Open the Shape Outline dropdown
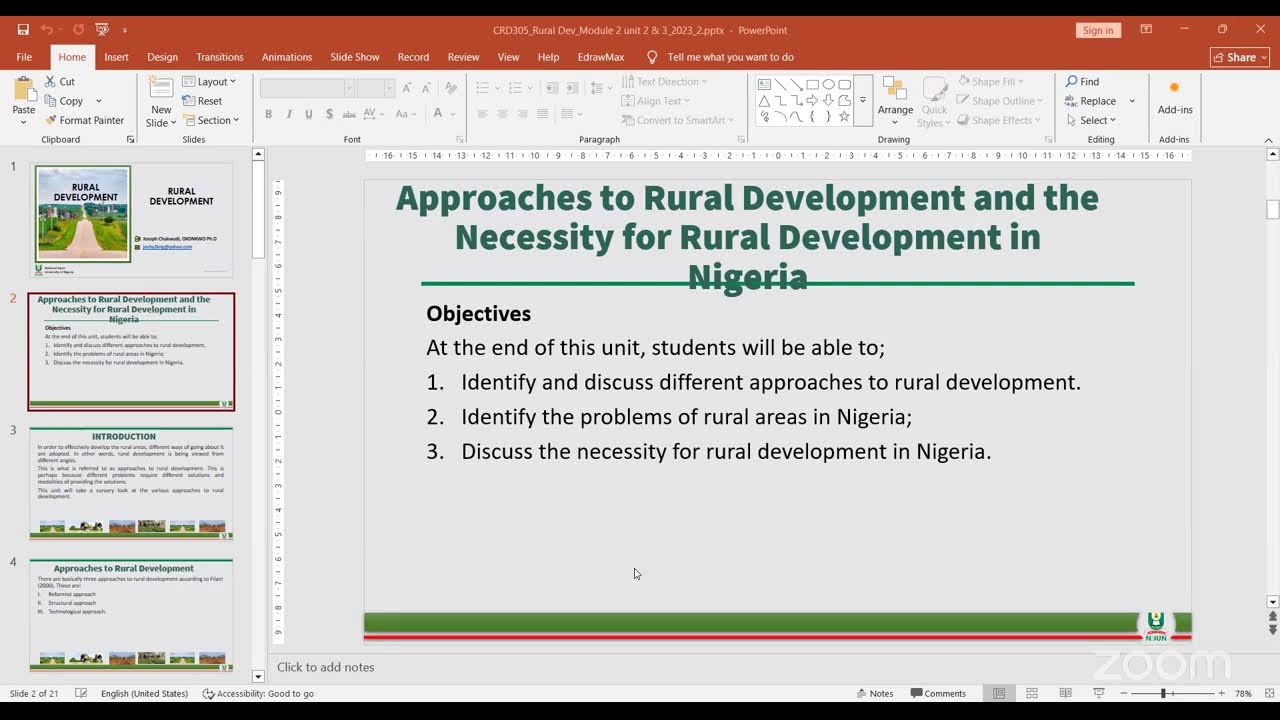The width and height of the screenshot is (1280, 720). pos(1000,101)
